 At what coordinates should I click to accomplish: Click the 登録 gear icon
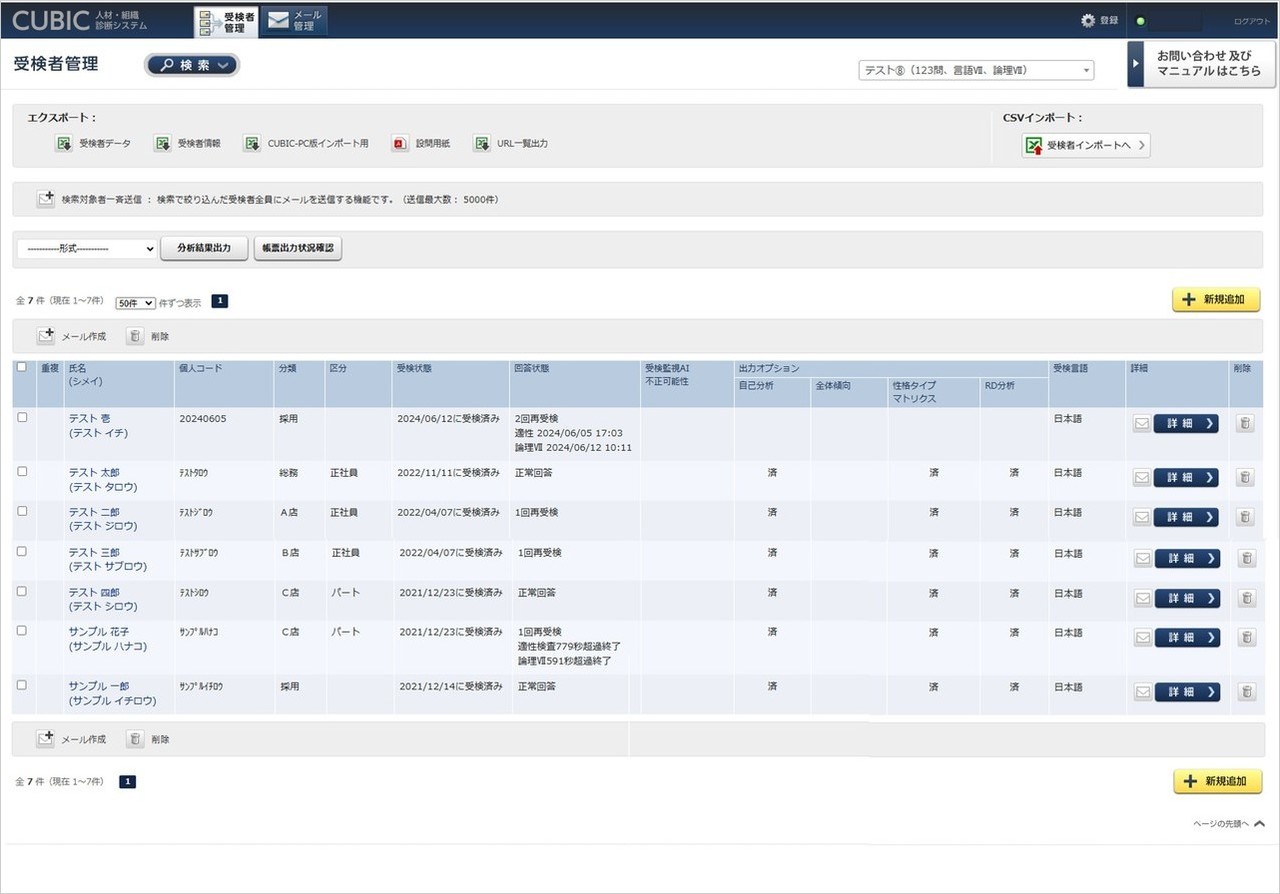pyautogui.click(x=1088, y=20)
